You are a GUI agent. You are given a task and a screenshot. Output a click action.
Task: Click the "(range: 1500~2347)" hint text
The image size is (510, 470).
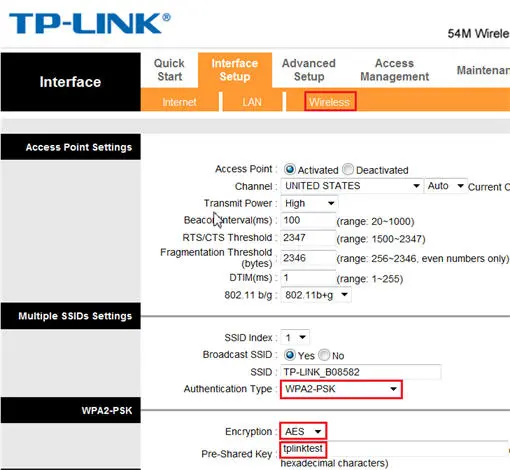381,239
